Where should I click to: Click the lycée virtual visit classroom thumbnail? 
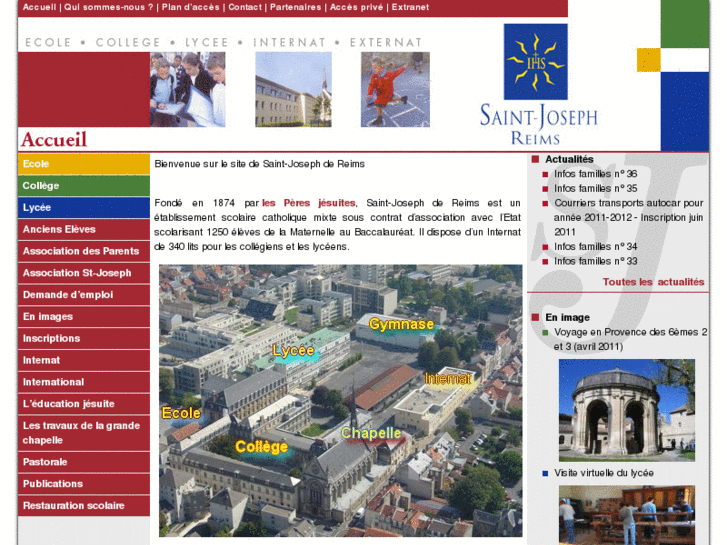point(627,515)
